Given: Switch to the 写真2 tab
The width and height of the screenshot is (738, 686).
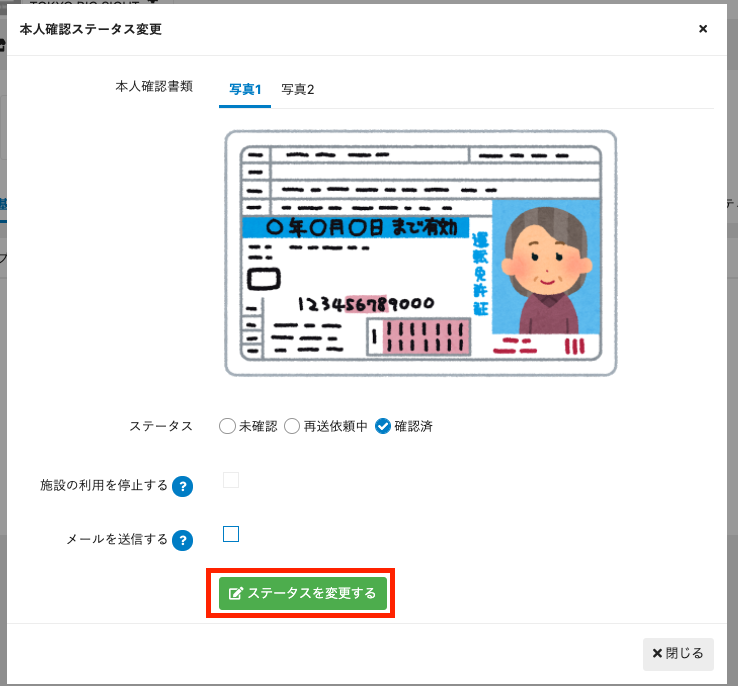Looking at the screenshot, I should click(x=298, y=90).
